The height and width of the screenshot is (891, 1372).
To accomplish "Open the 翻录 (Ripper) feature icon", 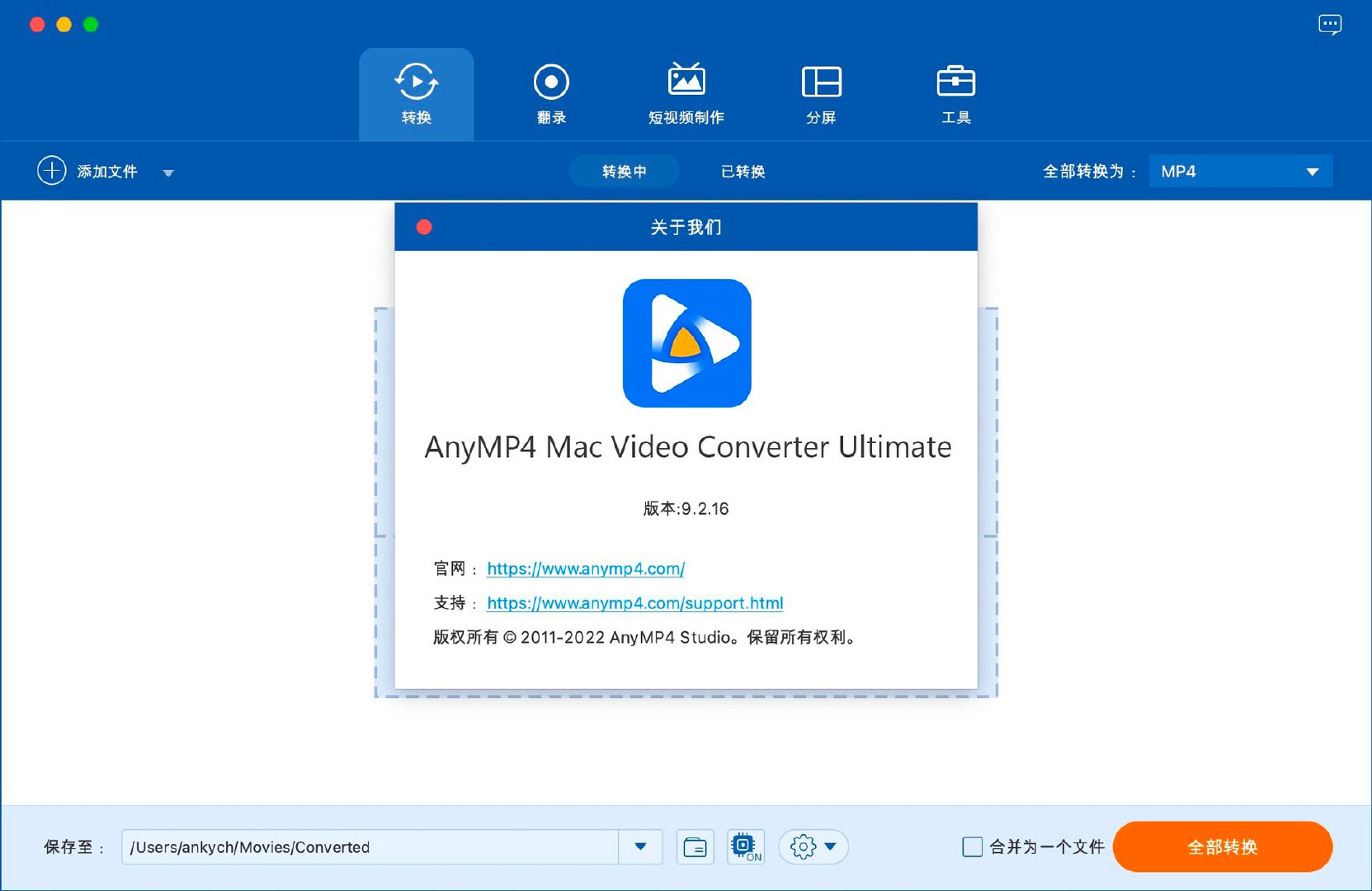I will click(551, 80).
